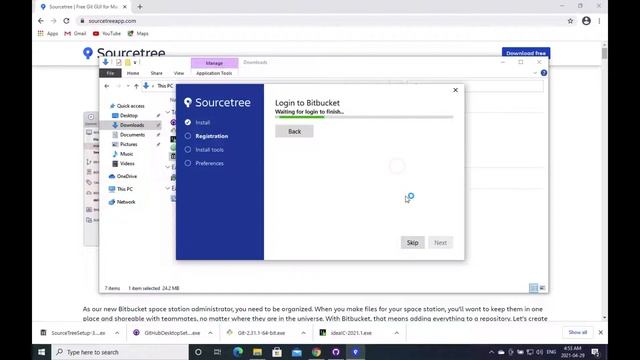Screen dimensions: 640x360
Task: Open Customize Quick Access Toolbar dropdown
Action: pos(135,62)
